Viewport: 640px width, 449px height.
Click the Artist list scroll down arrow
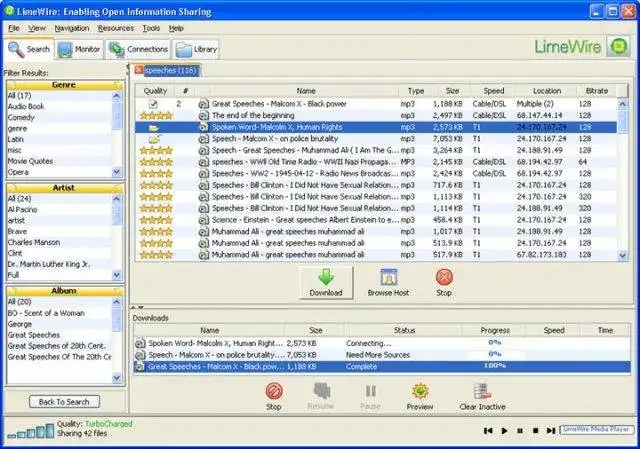click(x=116, y=275)
